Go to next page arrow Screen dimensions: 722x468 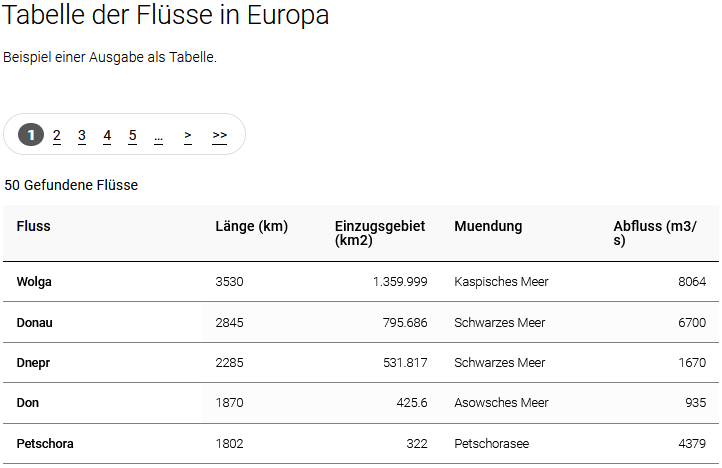pos(187,135)
